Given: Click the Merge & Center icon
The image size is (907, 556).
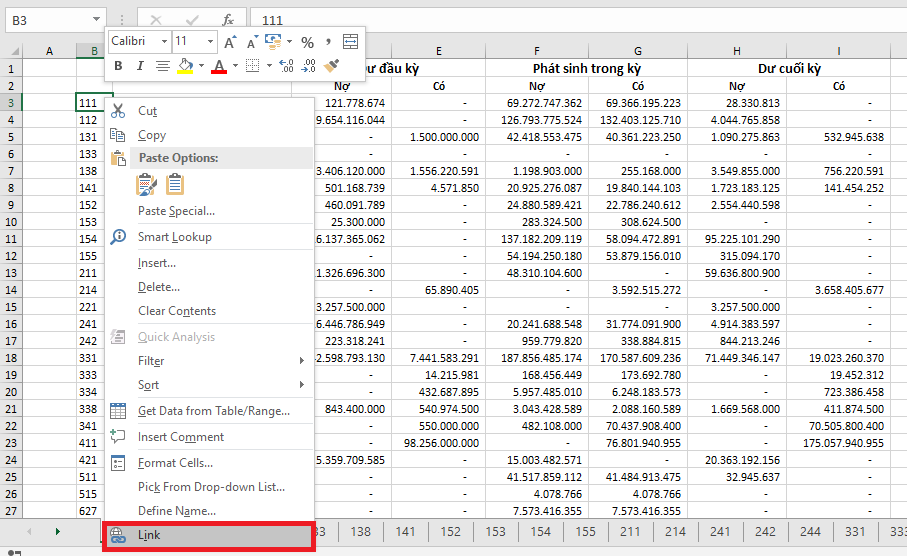Looking at the screenshot, I should 350,42.
